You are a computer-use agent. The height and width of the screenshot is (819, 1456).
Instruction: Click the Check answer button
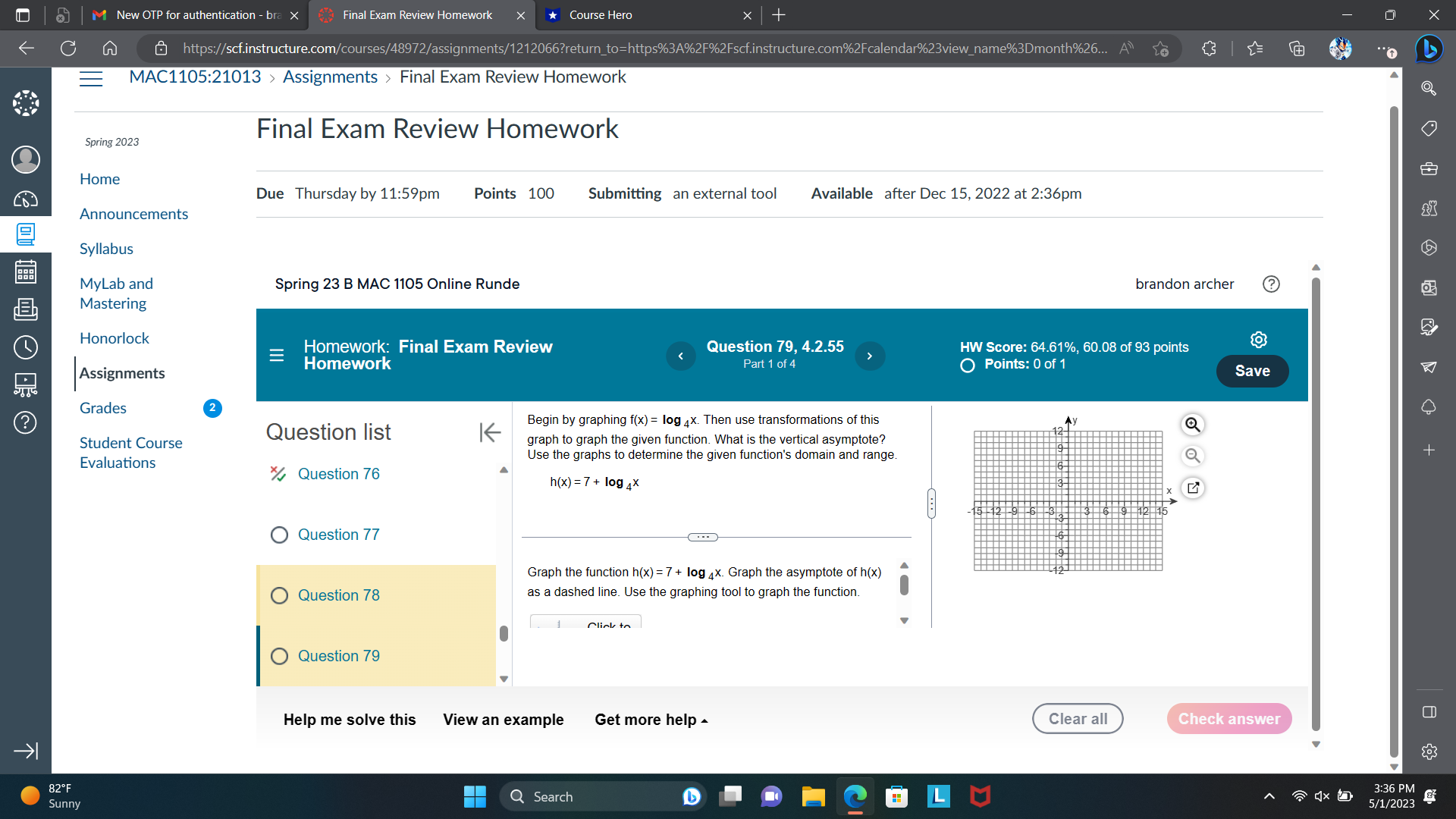pyautogui.click(x=1228, y=718)
